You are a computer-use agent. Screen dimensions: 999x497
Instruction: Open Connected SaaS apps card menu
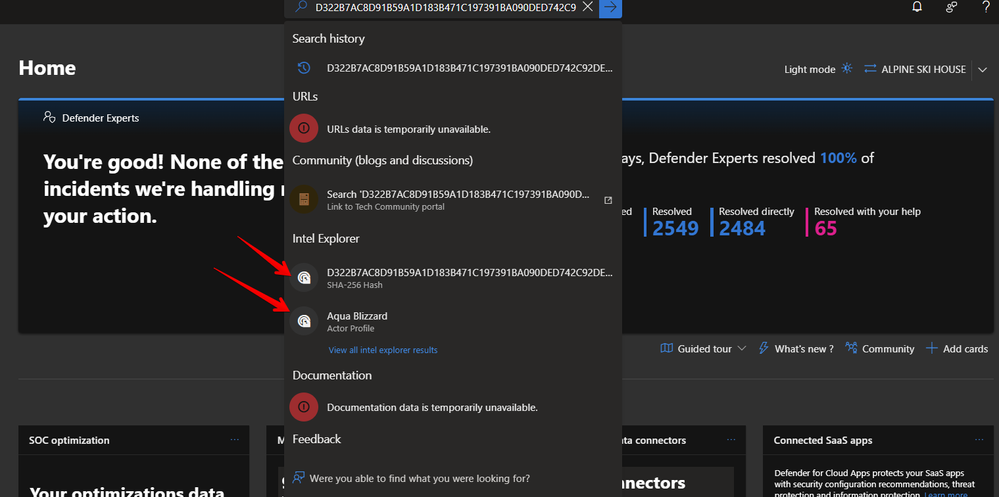click(979, 440)
